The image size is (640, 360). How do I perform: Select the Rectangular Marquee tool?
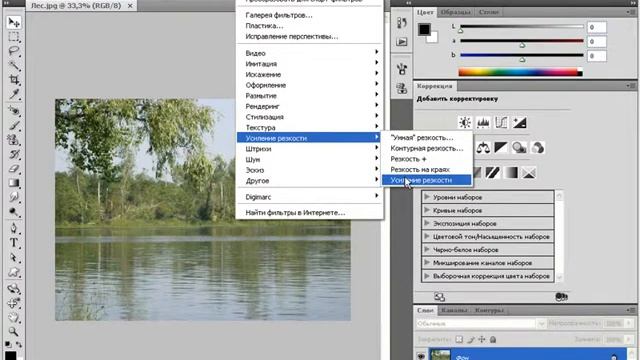[x=13, y=37]
